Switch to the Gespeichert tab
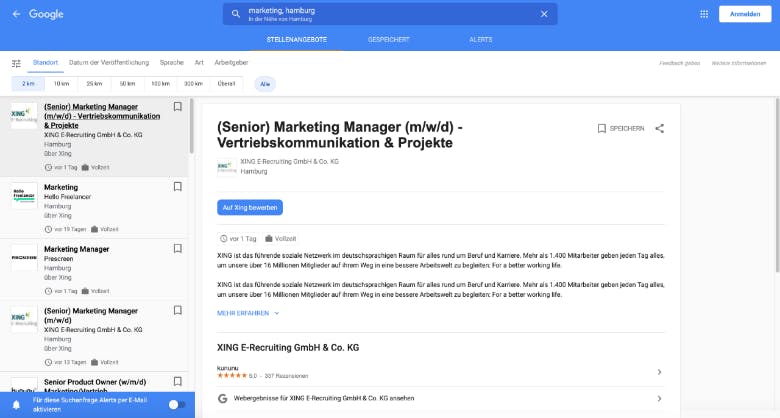 tap(389, 39)
